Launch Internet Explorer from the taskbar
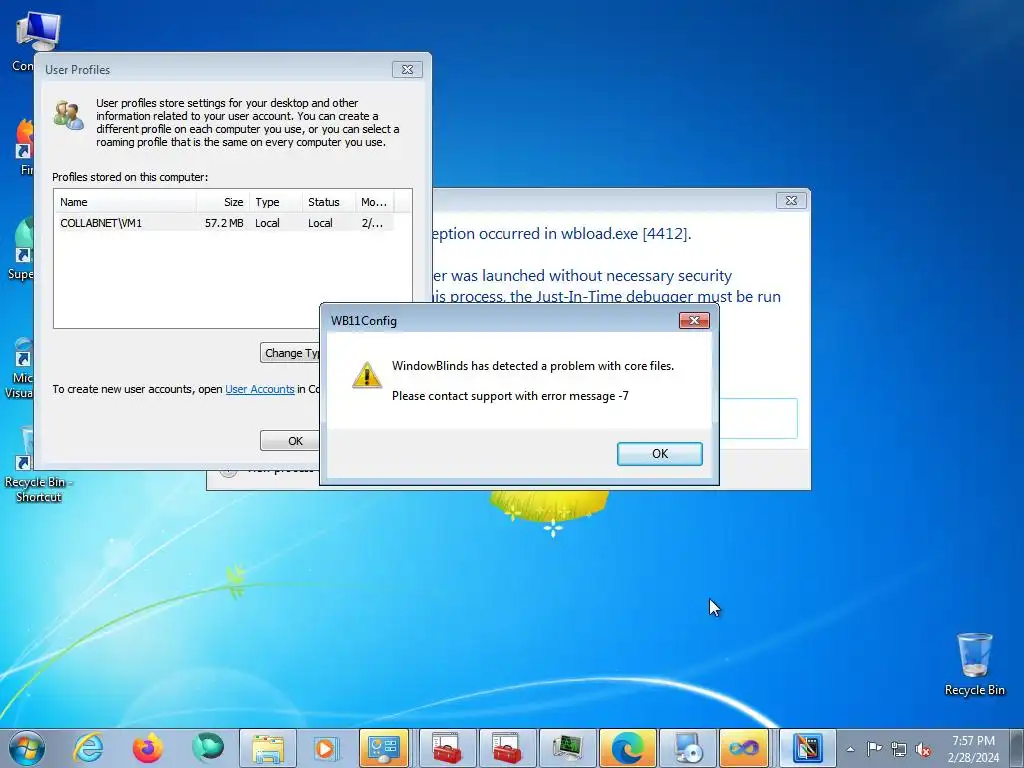1024x768 pixels. click(x=88, y=748)
